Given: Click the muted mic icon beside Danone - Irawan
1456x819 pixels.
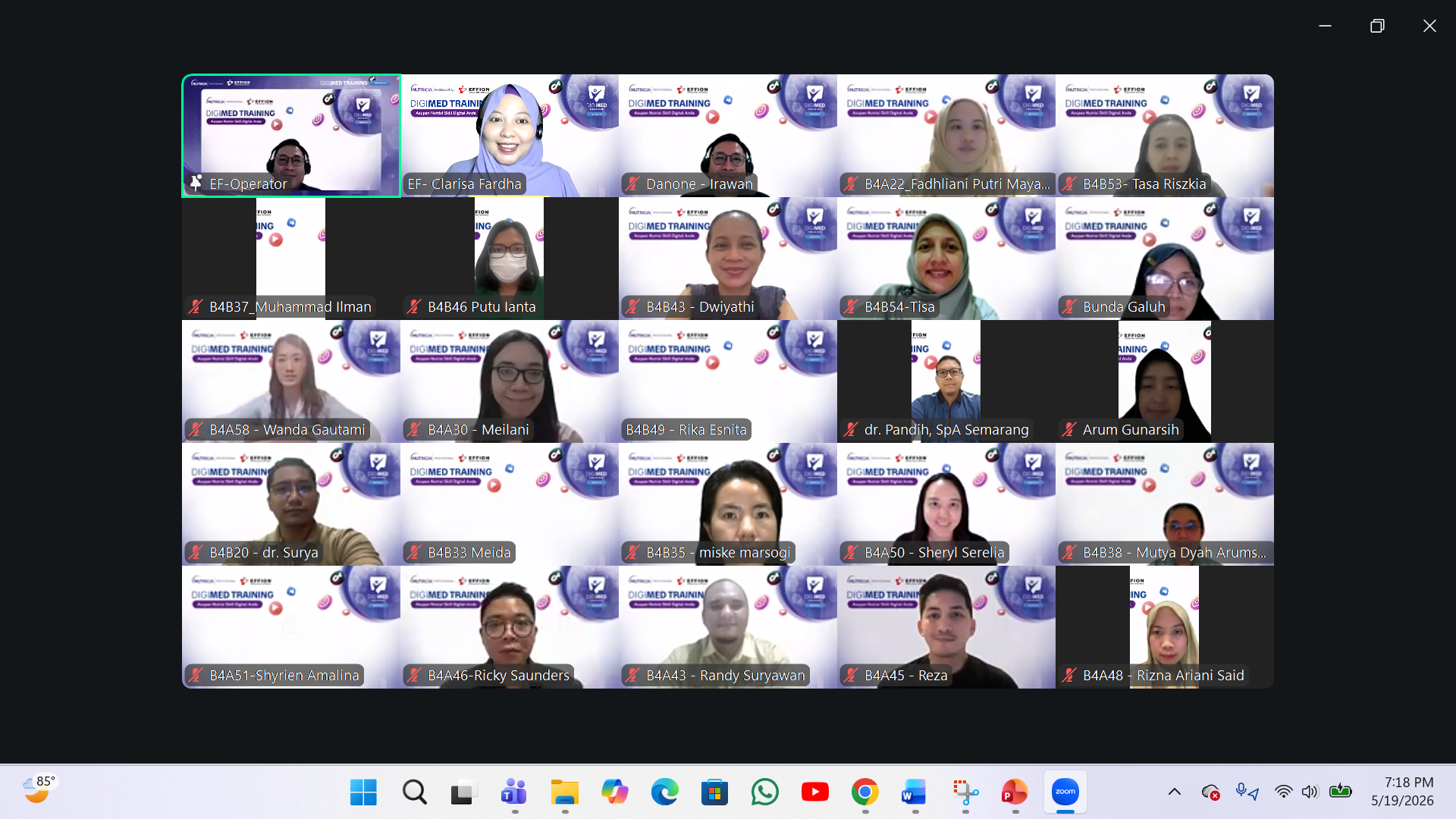Looking at the screenshot, I should coord(632,184).
